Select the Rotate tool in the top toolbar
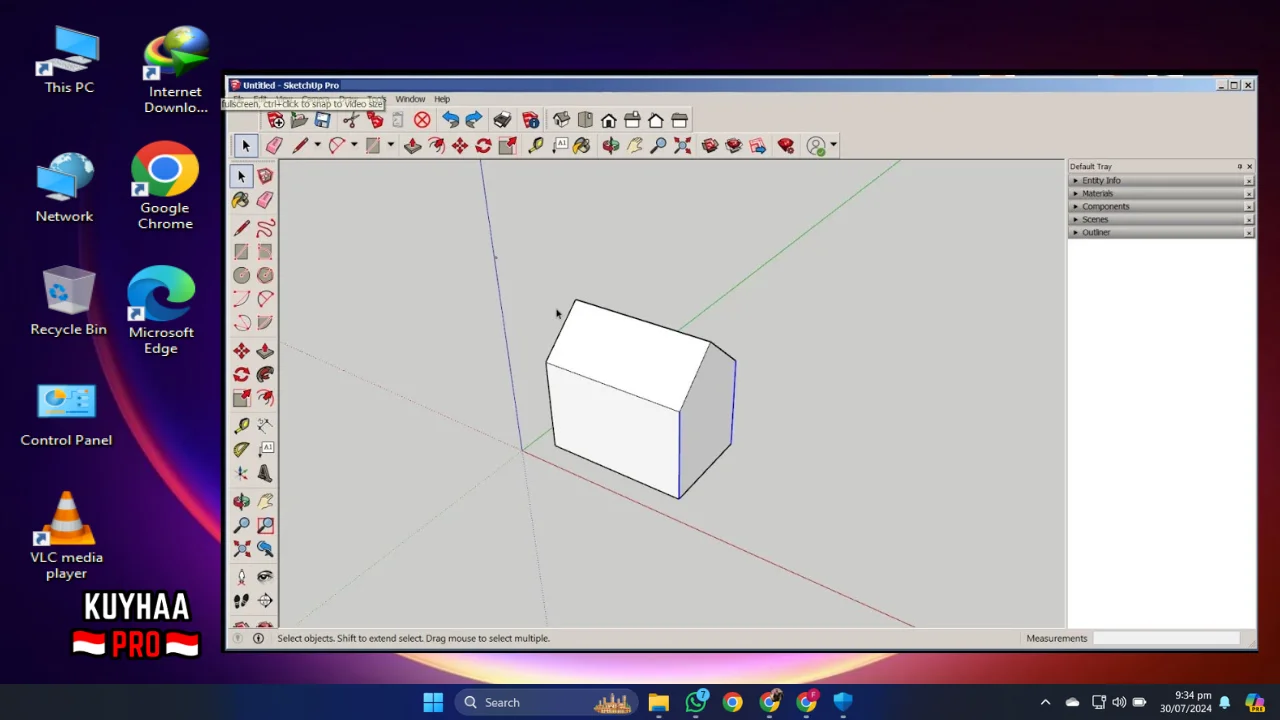 point(483,146)
